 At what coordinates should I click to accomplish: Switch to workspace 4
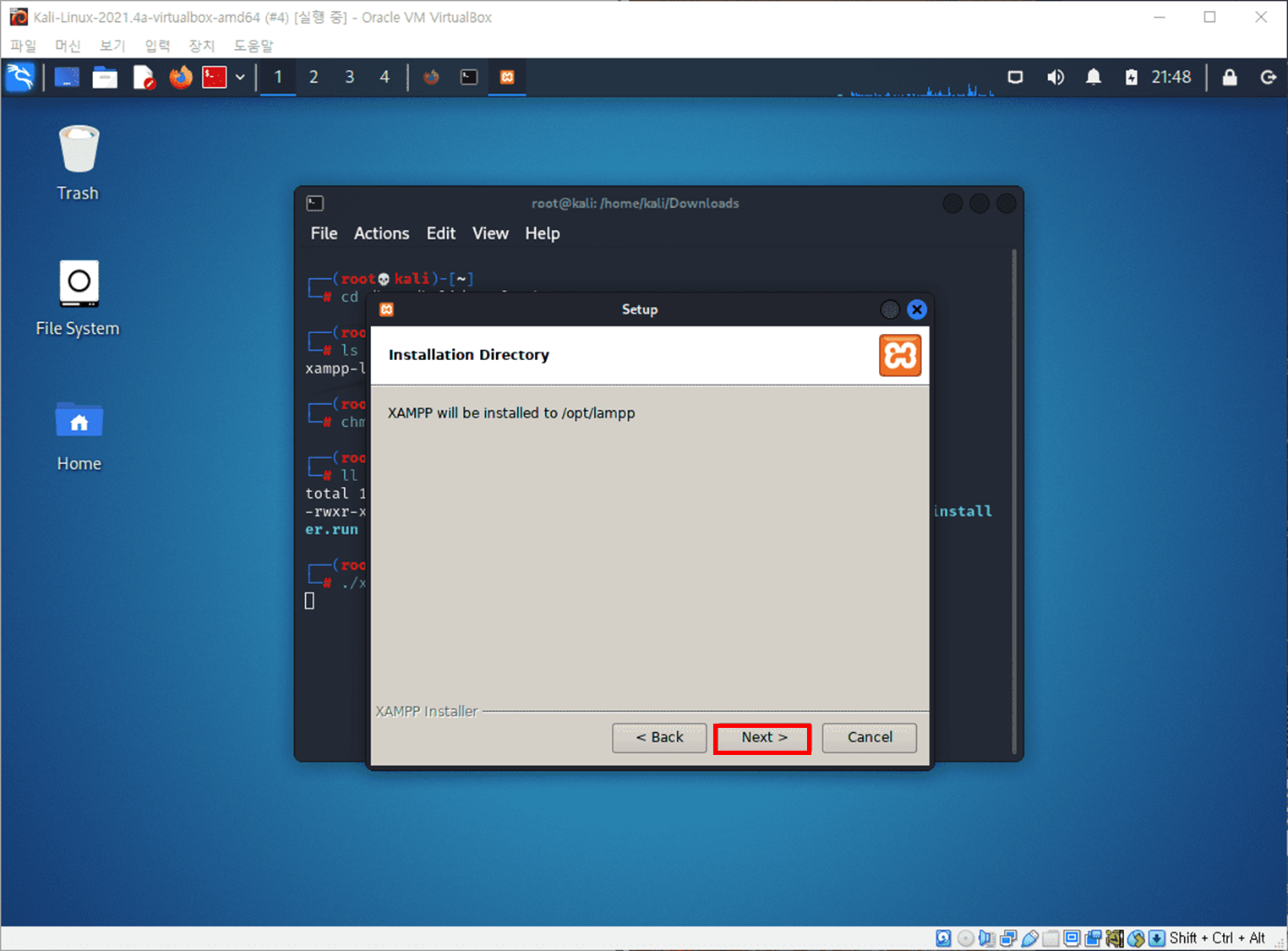pyautogui.click(x=385, y=77)
